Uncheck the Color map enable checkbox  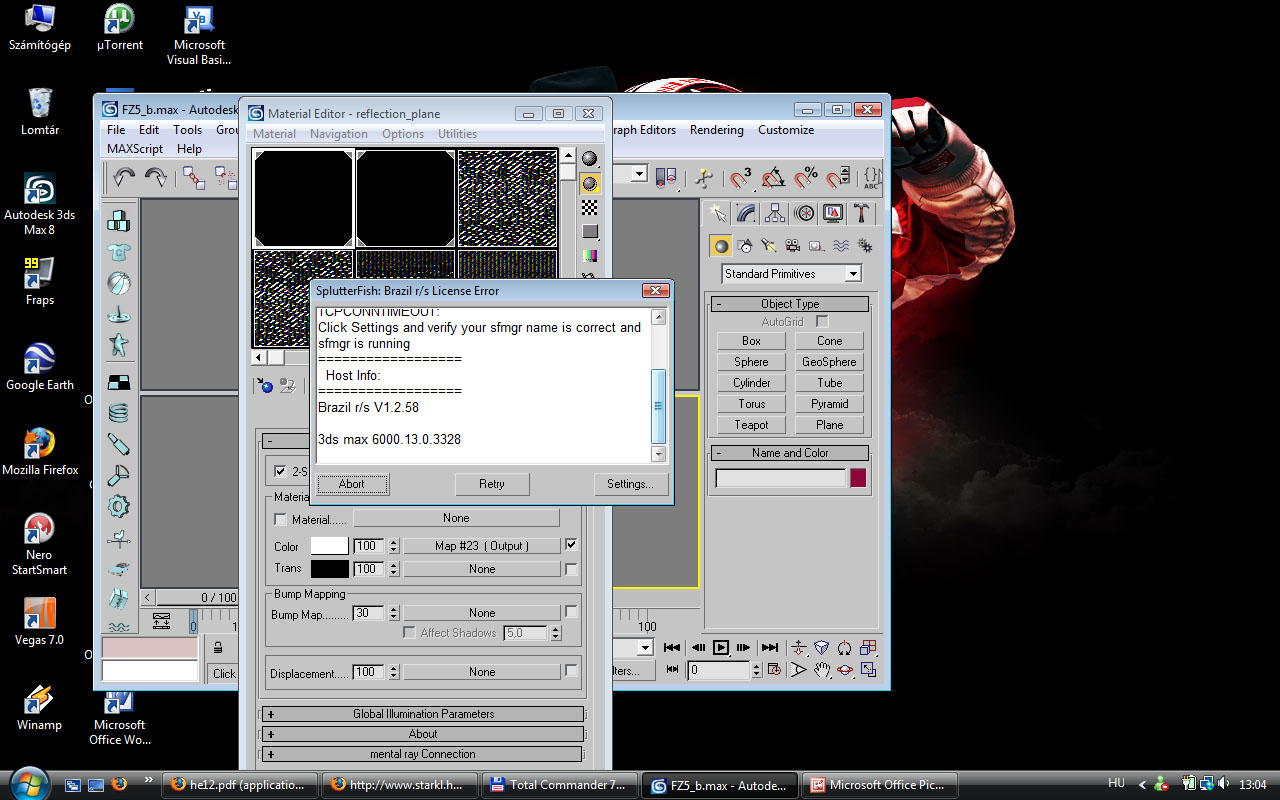tap(571, 545)
